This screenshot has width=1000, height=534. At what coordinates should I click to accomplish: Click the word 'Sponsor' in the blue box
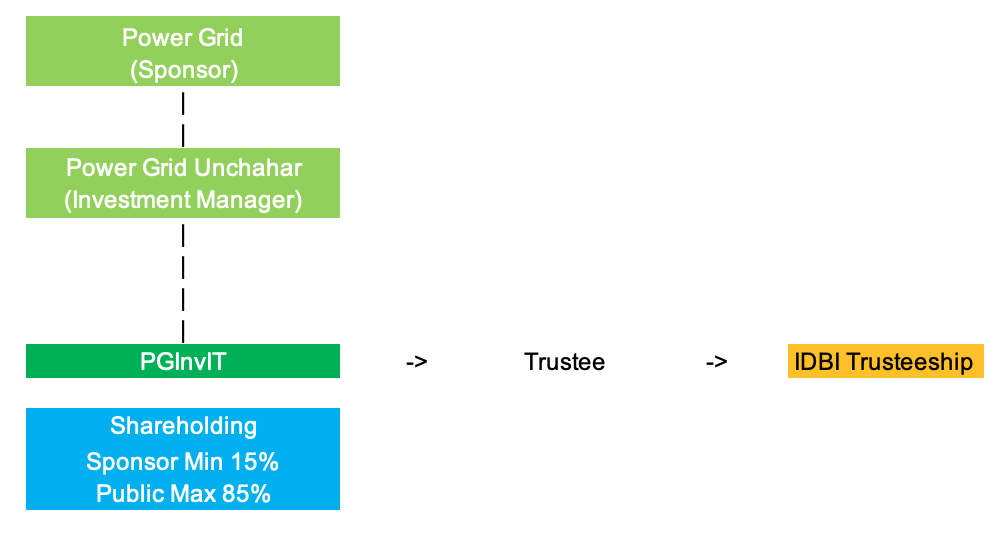pos(127,461)
